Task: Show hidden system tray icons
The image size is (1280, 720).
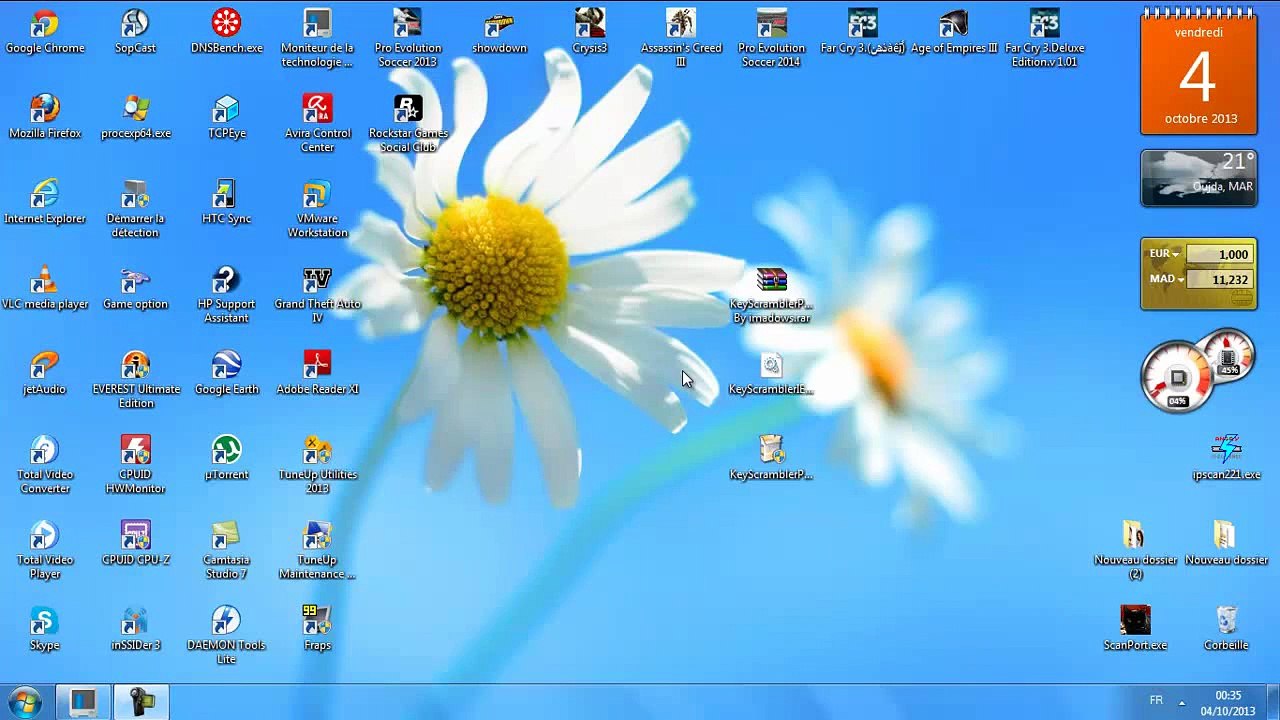Action: click(x=1182, y=702)
